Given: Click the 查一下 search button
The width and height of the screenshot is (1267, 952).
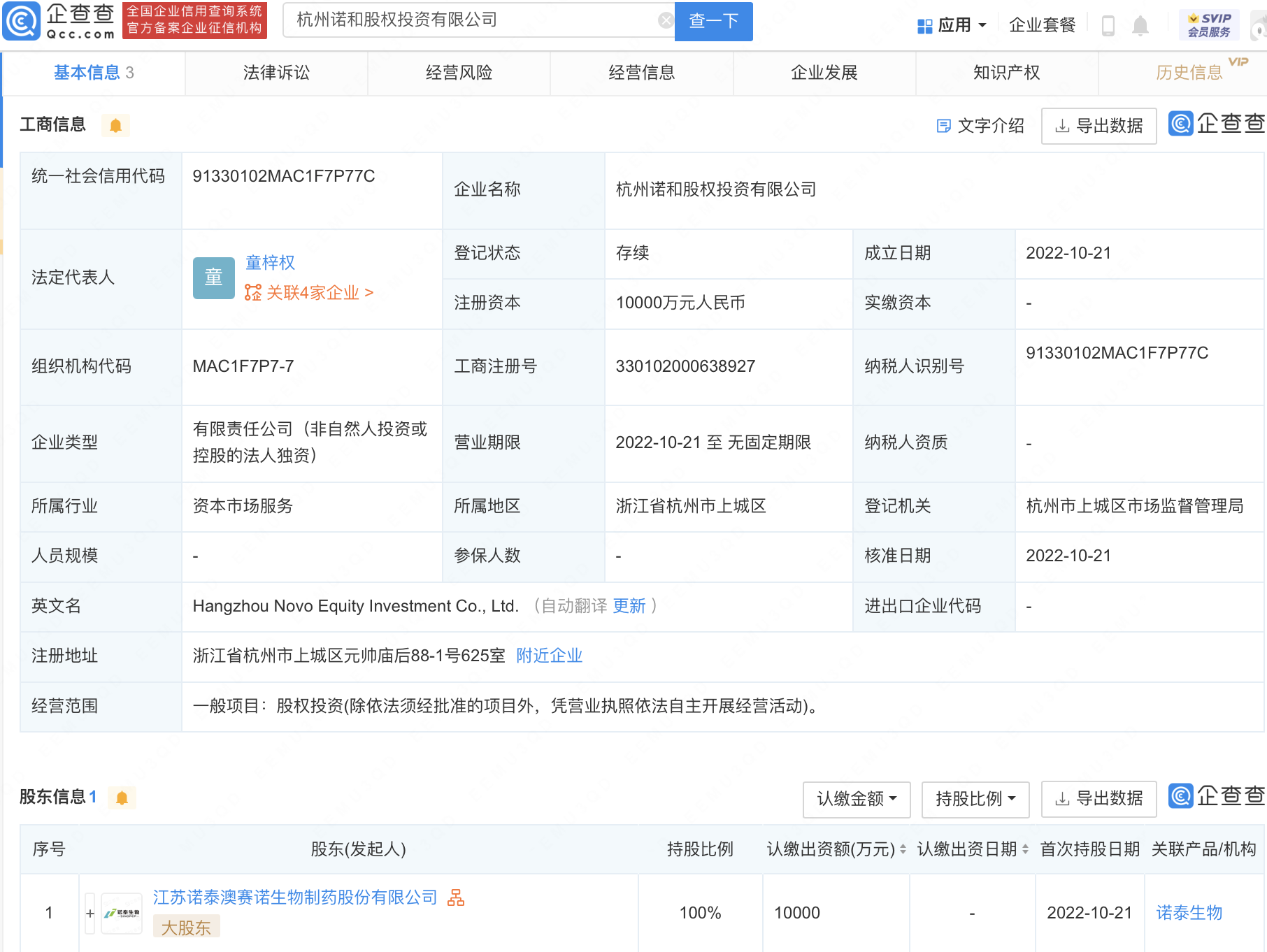Looking at the screenshot, I should coord(713,21).
